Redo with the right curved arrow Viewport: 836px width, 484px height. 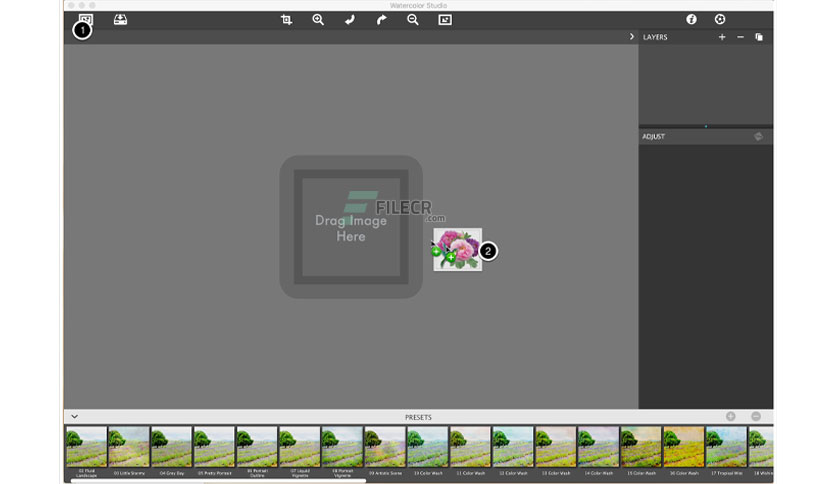coord(381,20)
